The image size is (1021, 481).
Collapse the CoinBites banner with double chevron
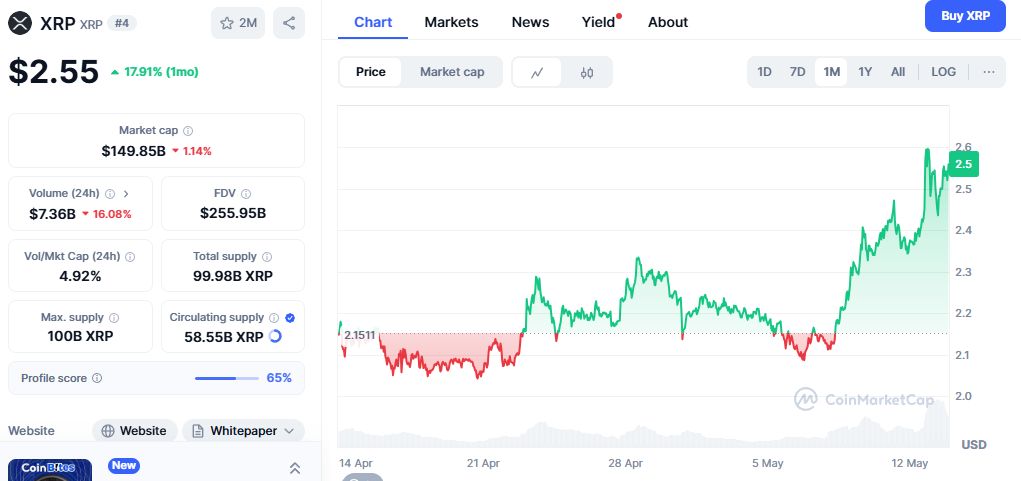click(x=294, y=468)
